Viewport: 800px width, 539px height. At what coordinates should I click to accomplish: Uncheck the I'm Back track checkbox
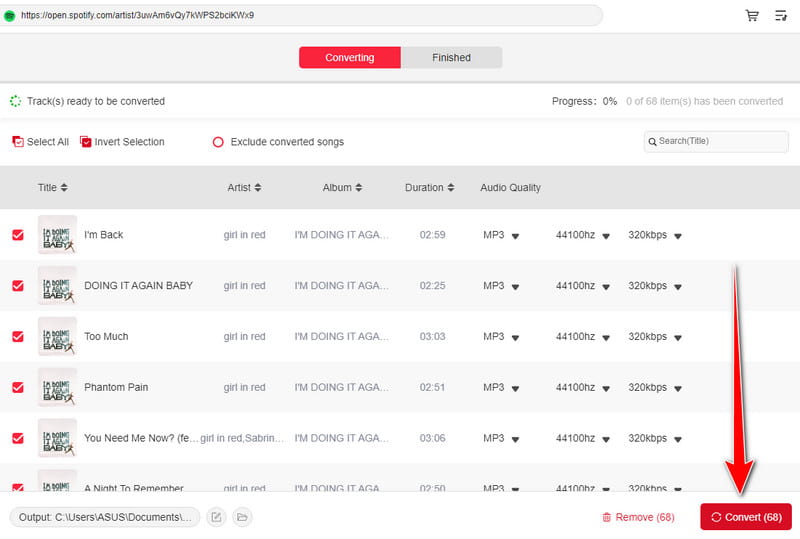pos(18,235)
